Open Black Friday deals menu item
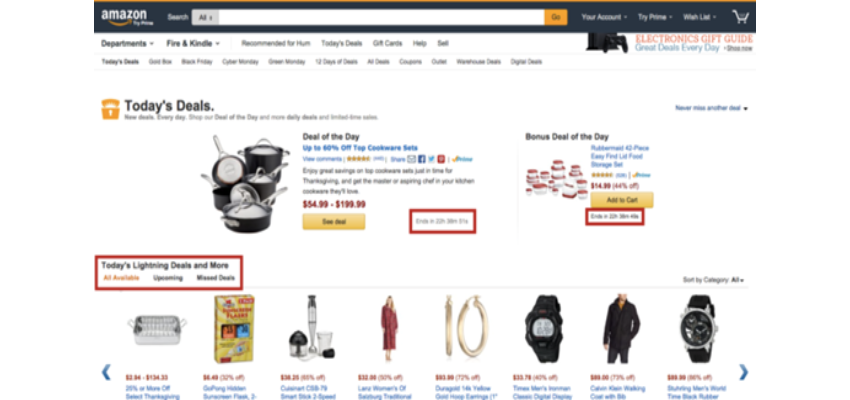850x400 pixels. tap(197, 62)
